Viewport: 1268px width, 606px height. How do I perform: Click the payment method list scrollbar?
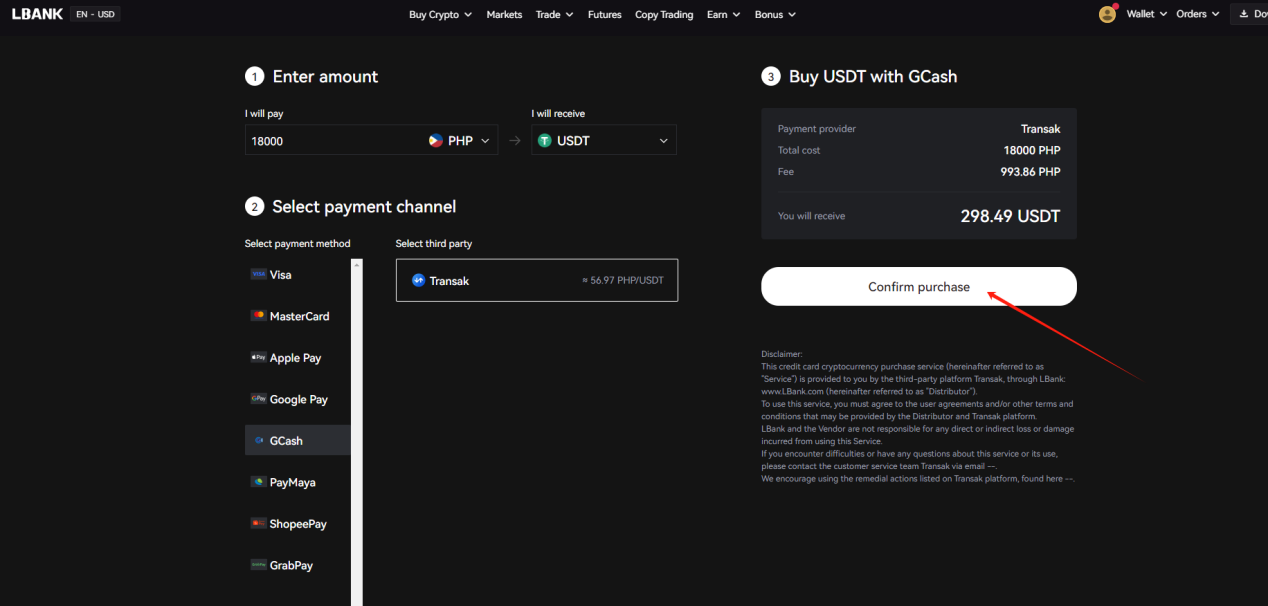(357, 432)
